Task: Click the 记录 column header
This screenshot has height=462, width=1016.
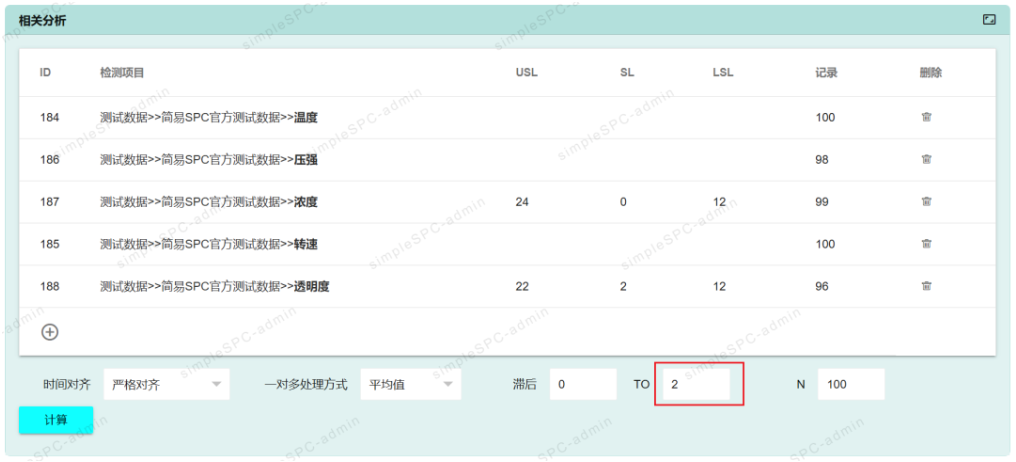Action: 826,73
